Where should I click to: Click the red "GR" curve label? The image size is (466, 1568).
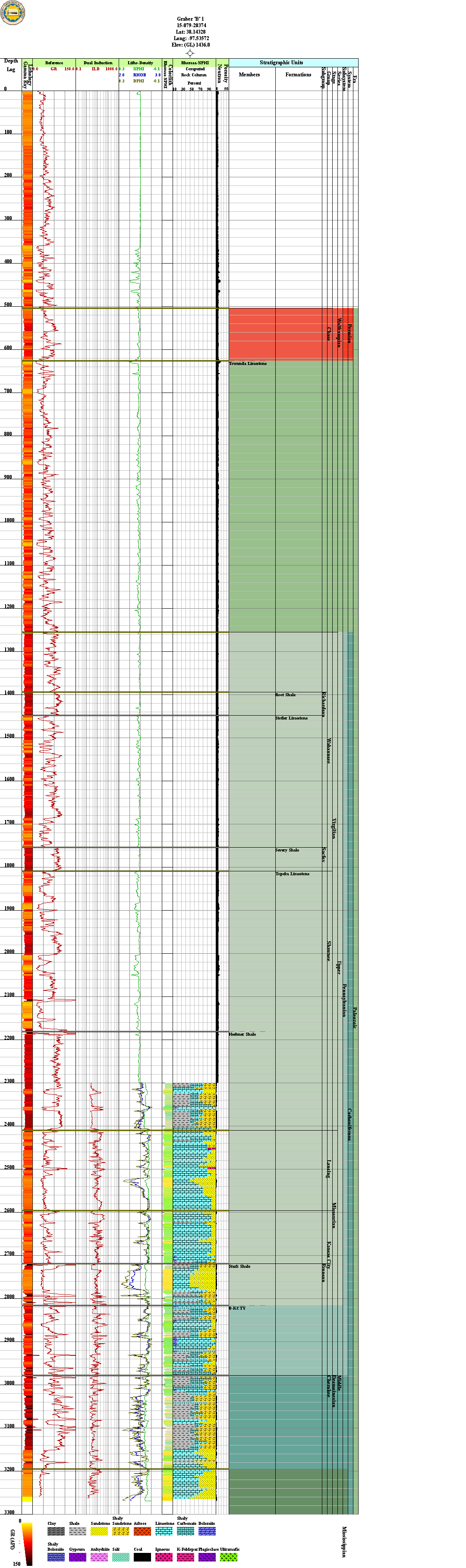click(x=54, y=69)
